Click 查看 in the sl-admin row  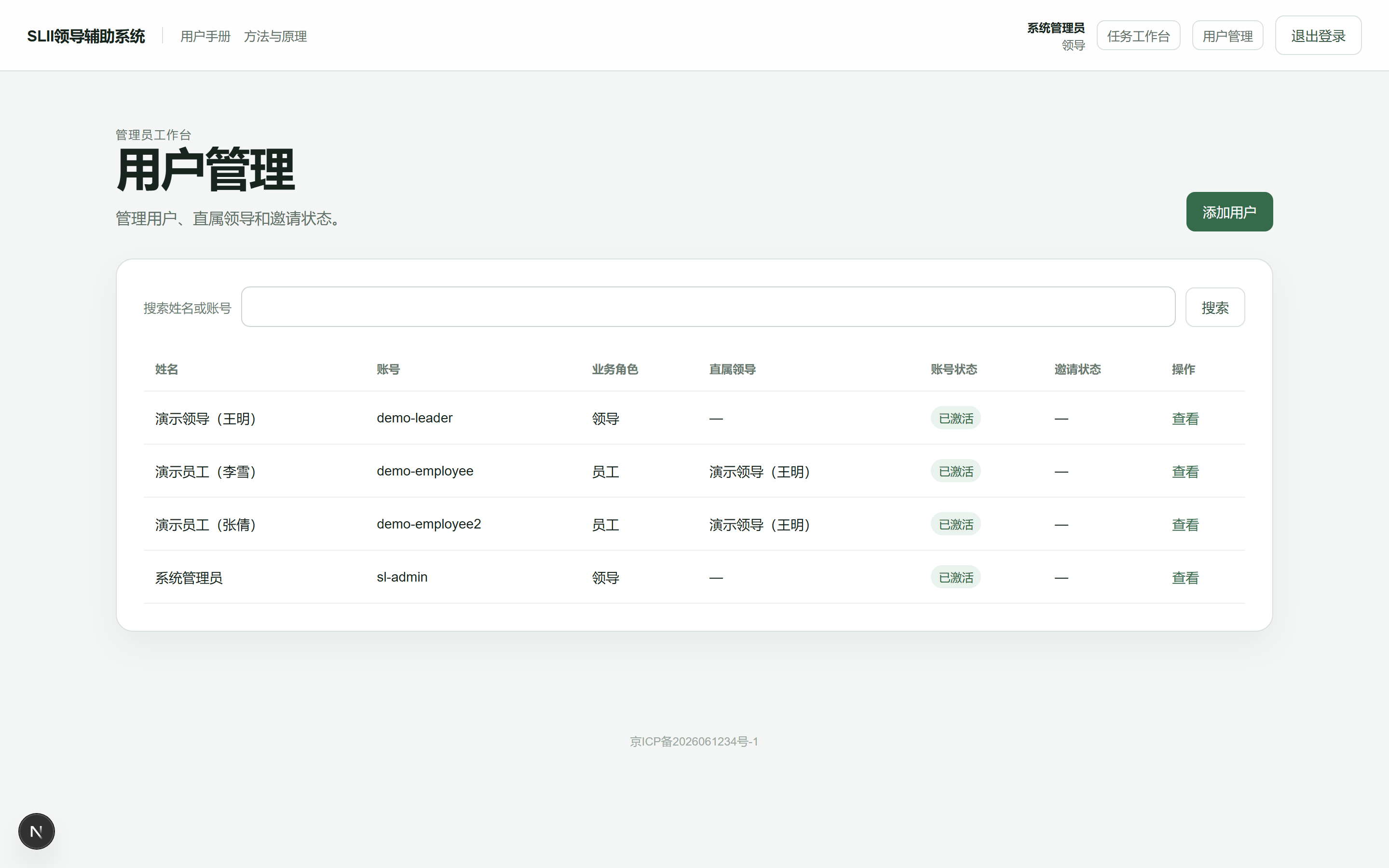pos(1185,578)
